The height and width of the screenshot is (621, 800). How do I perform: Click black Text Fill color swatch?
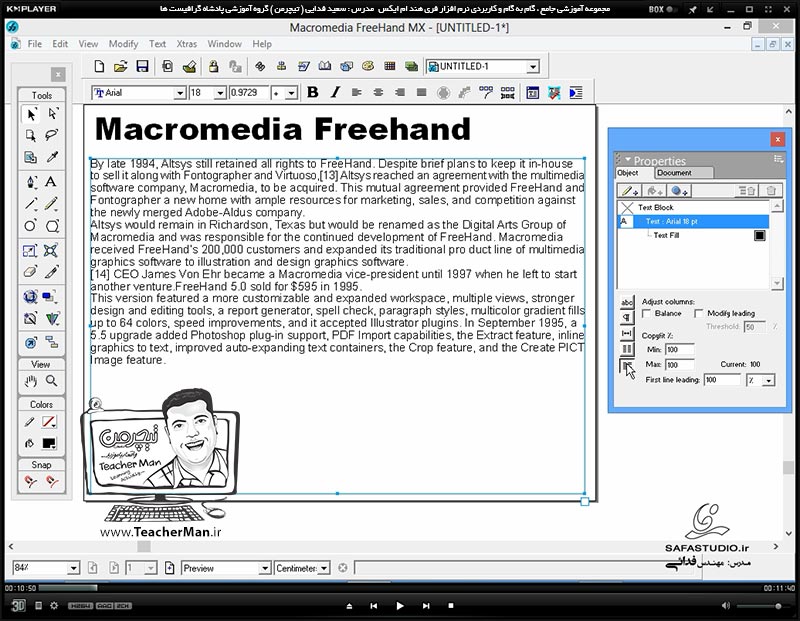[x=760, y=235]
